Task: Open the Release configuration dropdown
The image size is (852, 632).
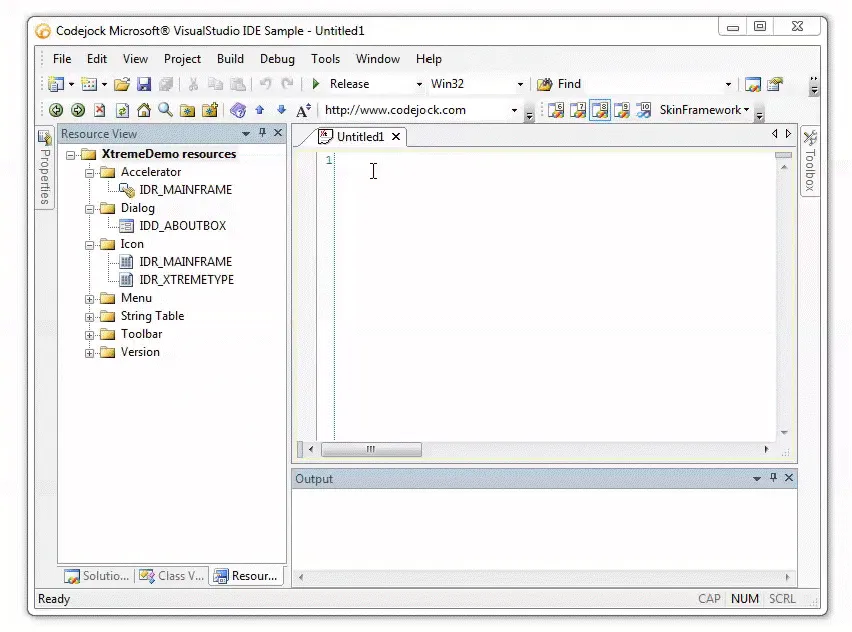Action: click(x=419, y=83)
